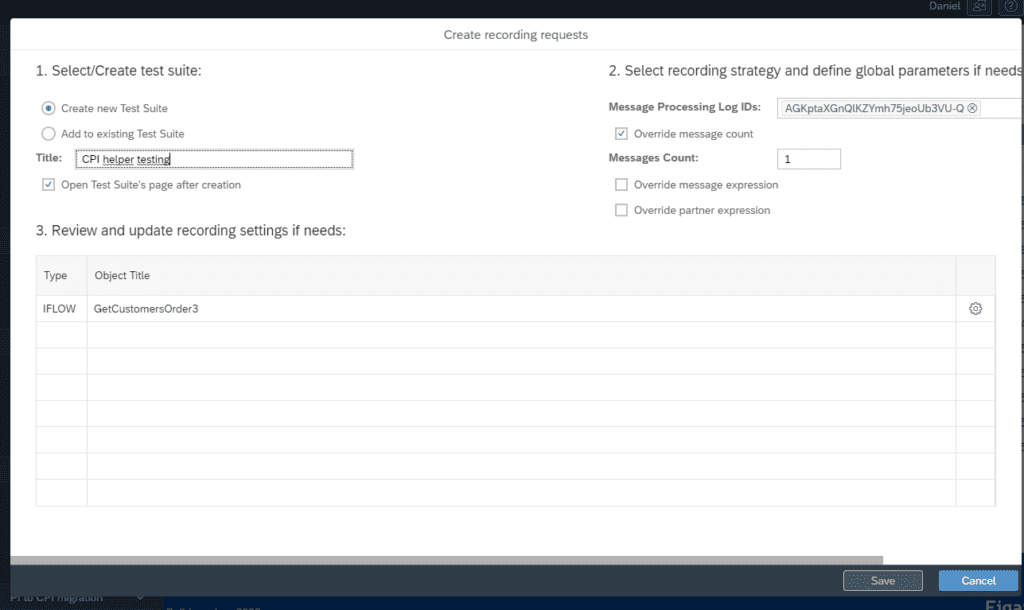
Task: Open the help icon in top bar
Action: [1010, 7]
